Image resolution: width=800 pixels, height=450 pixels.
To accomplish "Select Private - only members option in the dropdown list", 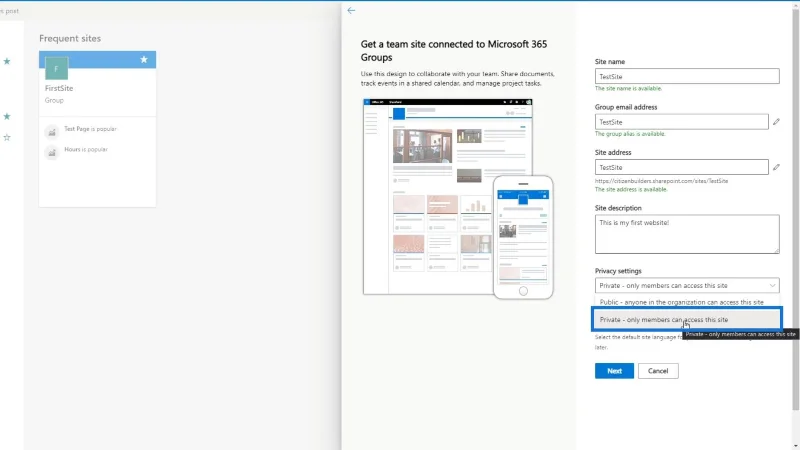I will 687,319.
